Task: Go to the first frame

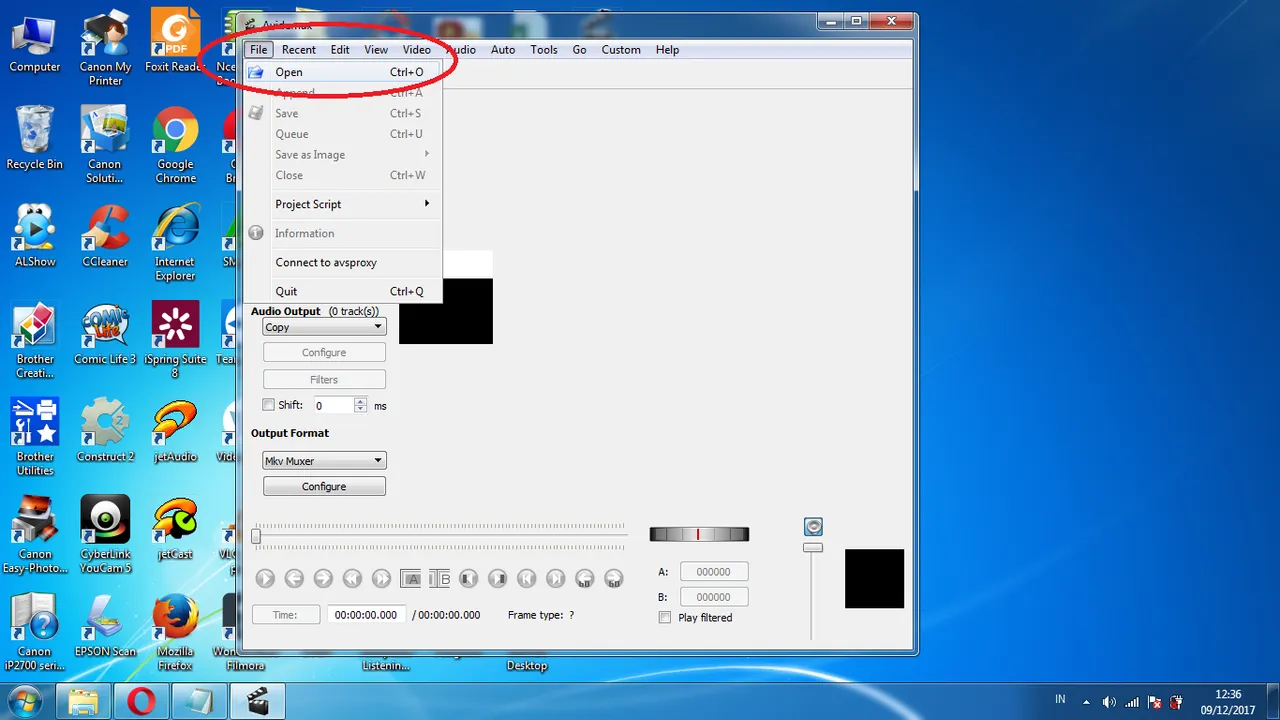Action: coord(526,578)
